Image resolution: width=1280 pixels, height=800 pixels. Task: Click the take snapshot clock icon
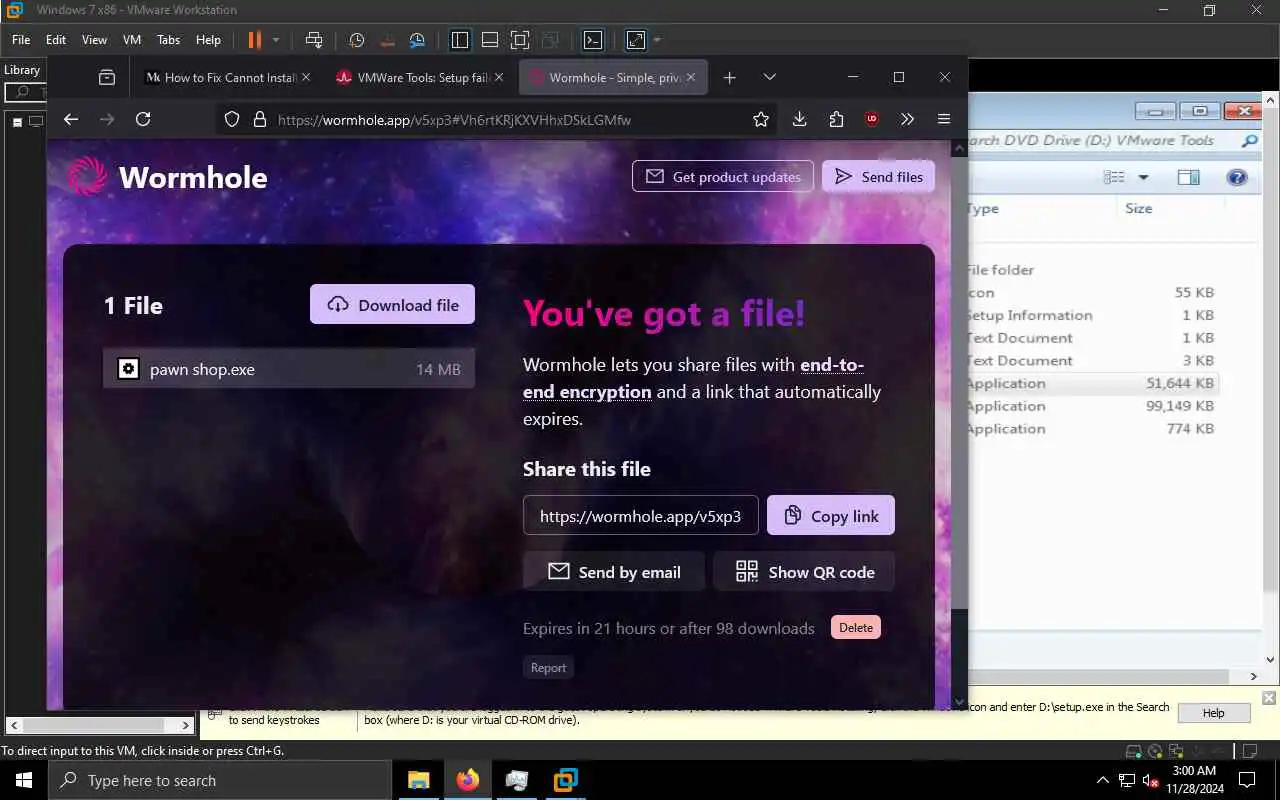(x=357, y=40)
